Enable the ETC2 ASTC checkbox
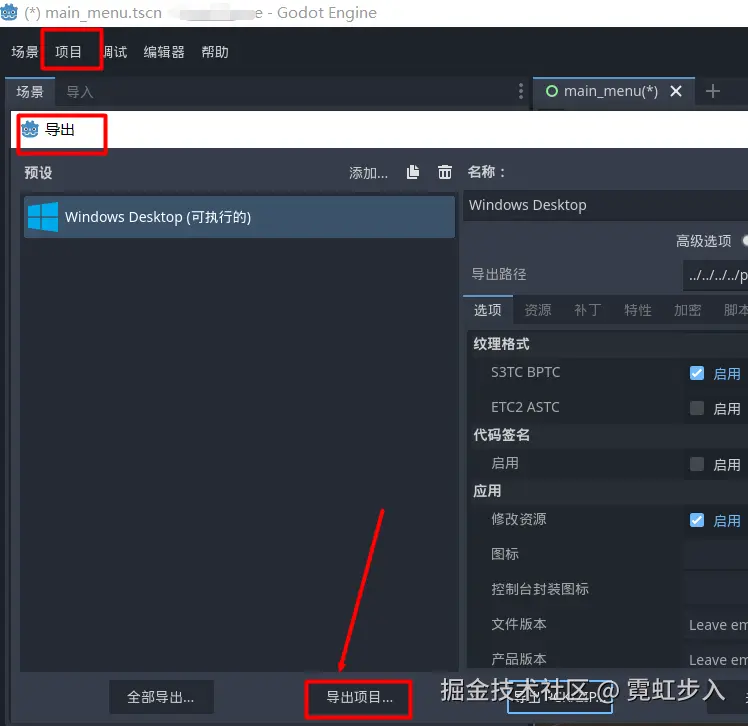Image resolution: width=748 pixels, height=726 pixels. tap(697, 408)
